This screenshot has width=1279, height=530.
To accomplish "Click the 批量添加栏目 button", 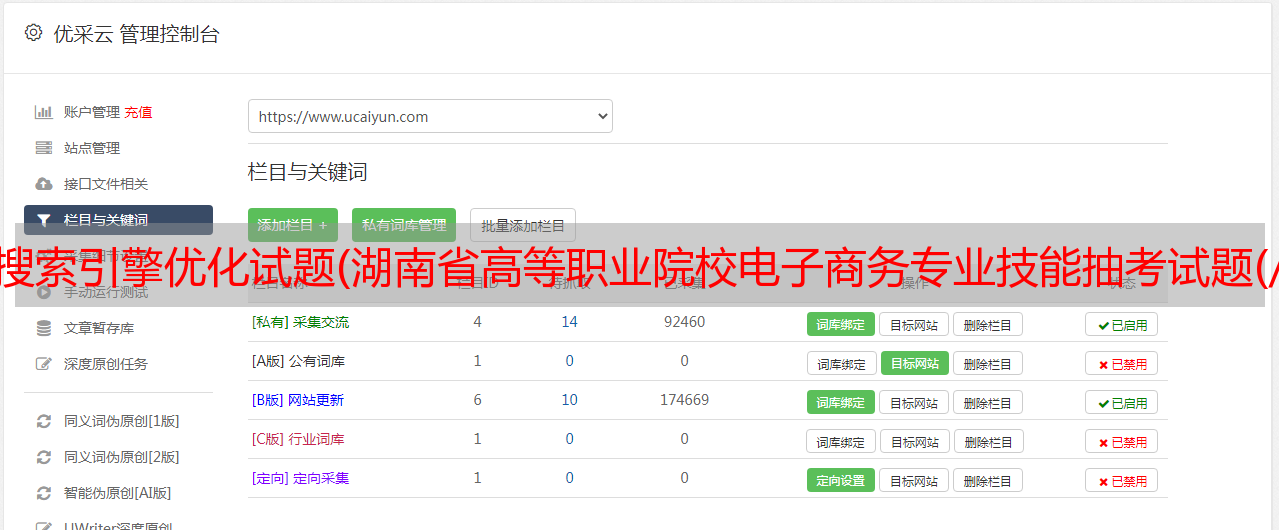I will coord(523,225).
